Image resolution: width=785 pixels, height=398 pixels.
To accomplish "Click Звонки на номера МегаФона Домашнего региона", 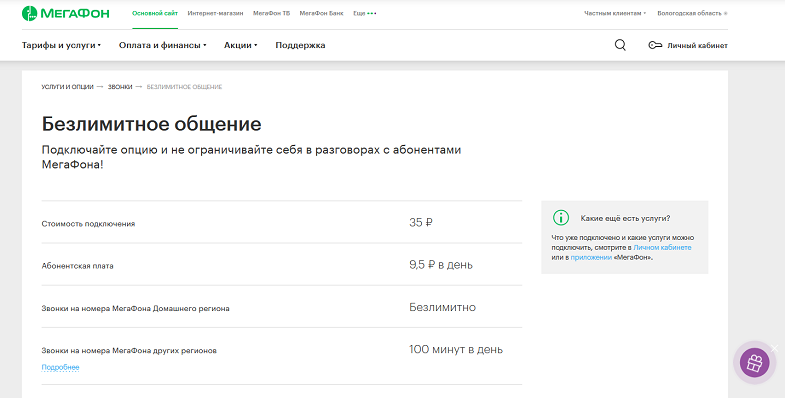I will [135, 308].
